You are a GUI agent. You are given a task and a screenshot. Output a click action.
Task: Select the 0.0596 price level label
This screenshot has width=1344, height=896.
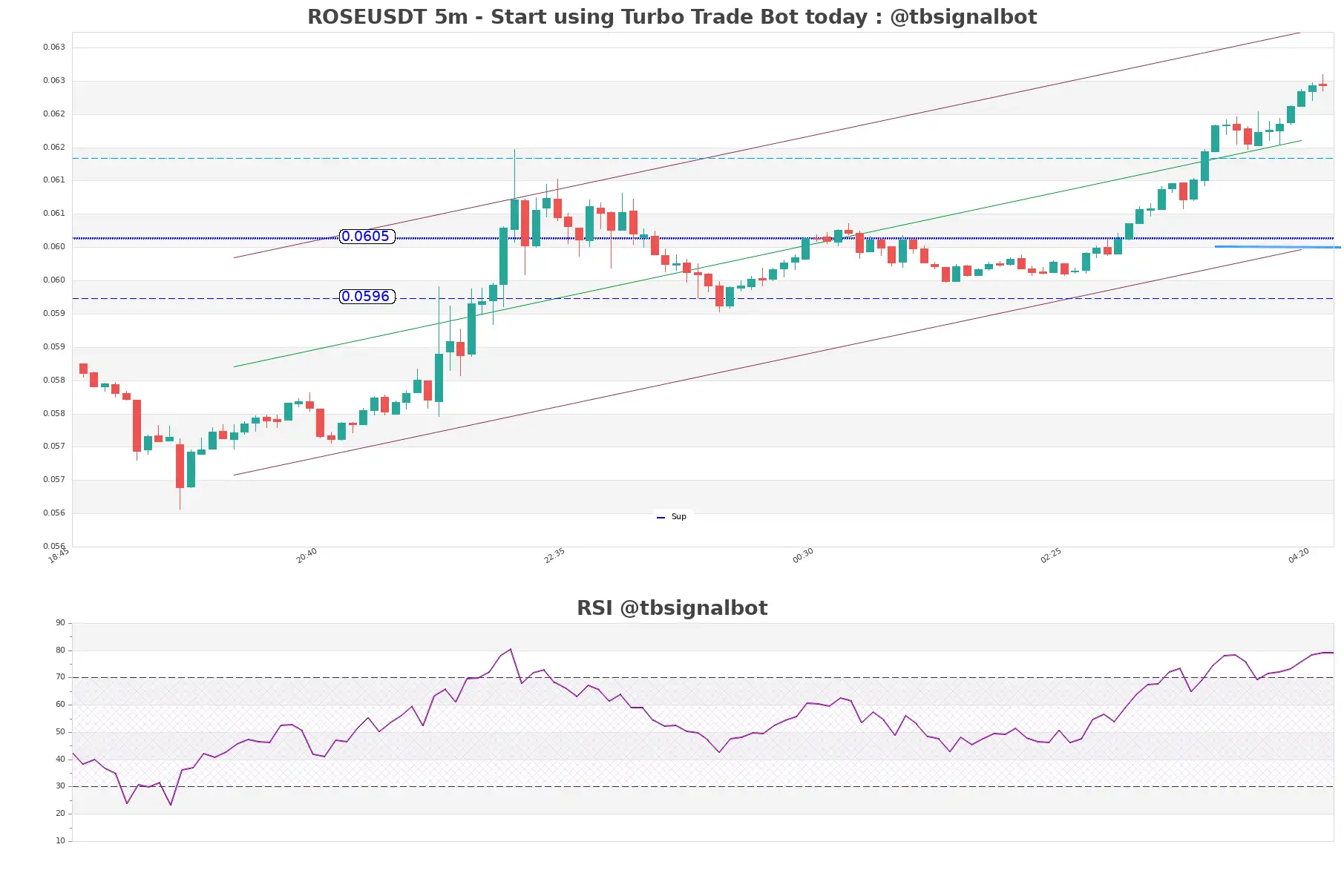click(367, 297)
